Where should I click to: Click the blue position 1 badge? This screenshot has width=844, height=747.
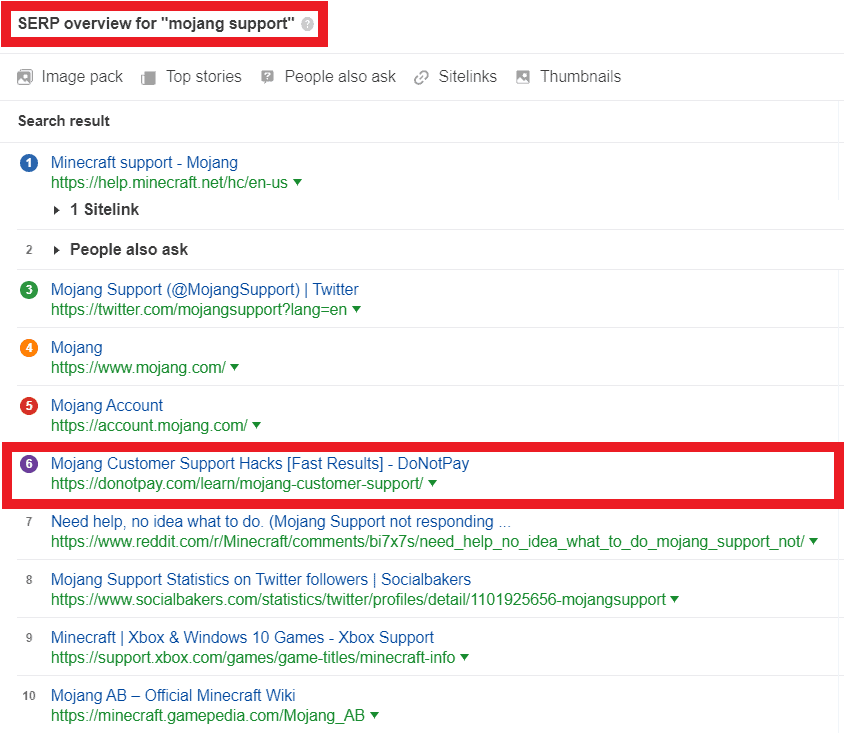pos(29,163)
